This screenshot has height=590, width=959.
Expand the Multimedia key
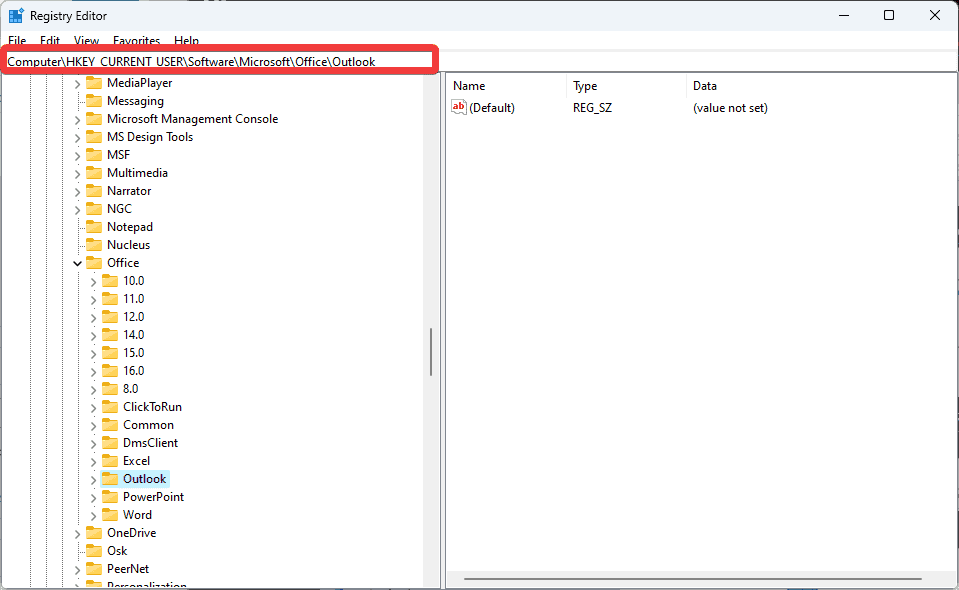[78, 174]
